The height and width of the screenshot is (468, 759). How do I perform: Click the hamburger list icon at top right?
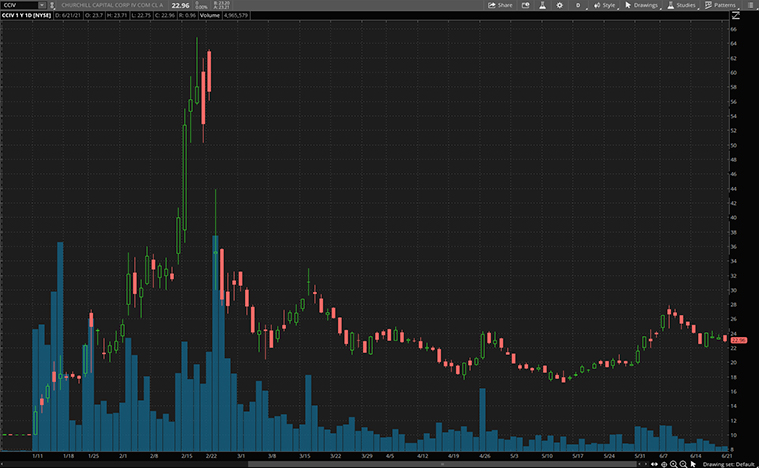click(751, 5)
